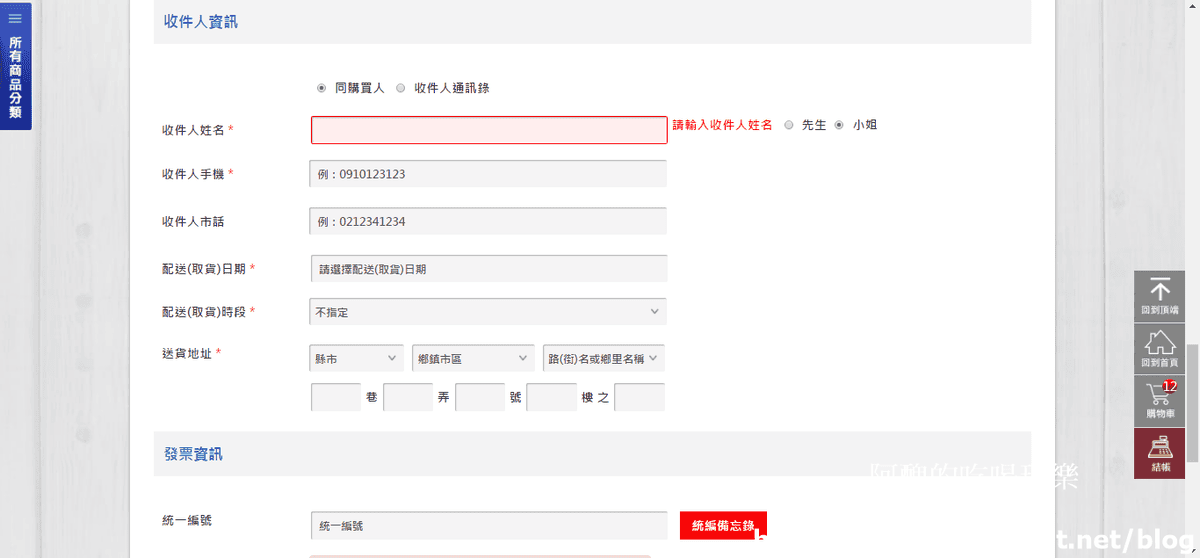Click the 回到頂端 arrow icon
This screenshot has height=558, width=1200.
click(1160, 290)
